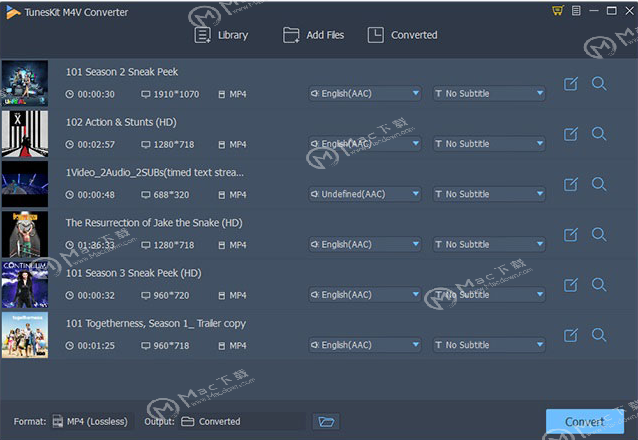The image size is (638, 440).
Task: Maximize the TunesKit window
Action: click(612, 11)
